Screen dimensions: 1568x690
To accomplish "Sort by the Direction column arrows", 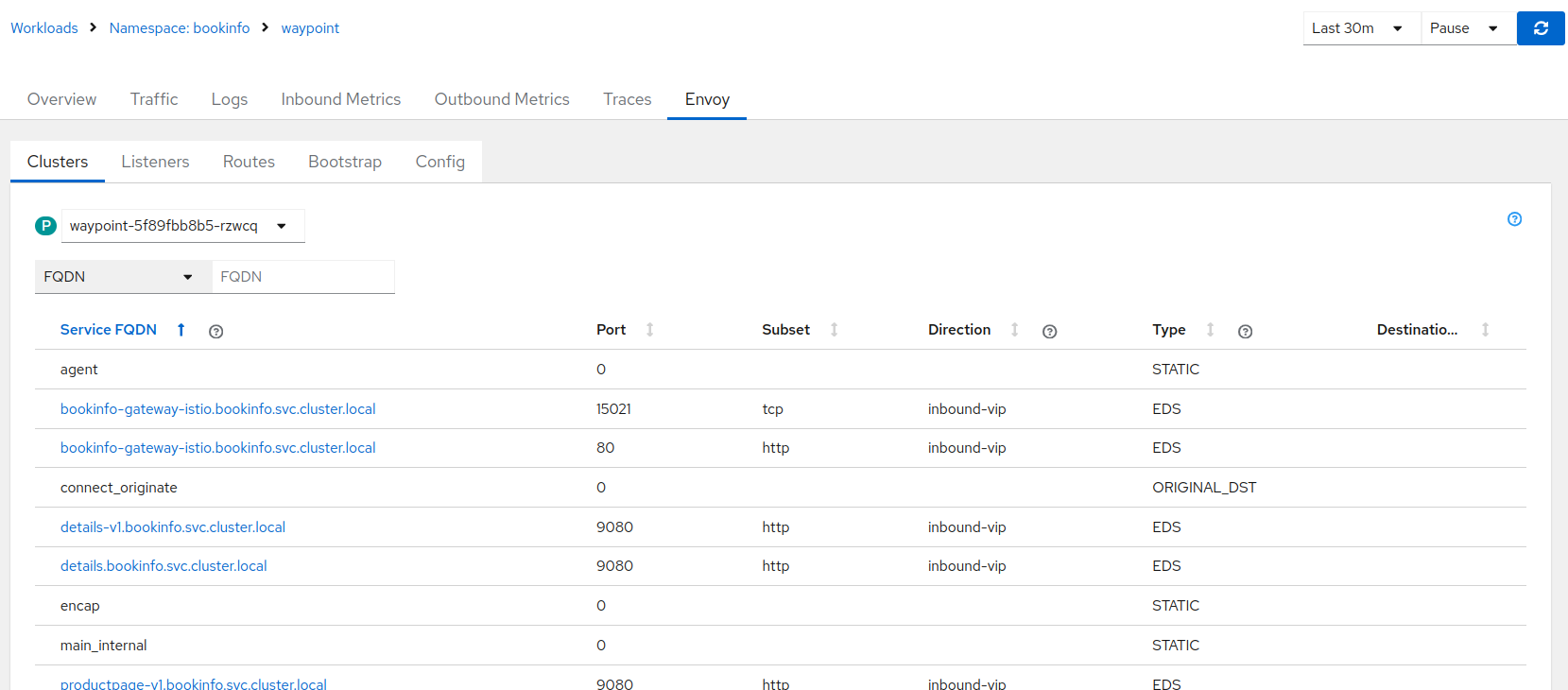I will point(1014,330).
